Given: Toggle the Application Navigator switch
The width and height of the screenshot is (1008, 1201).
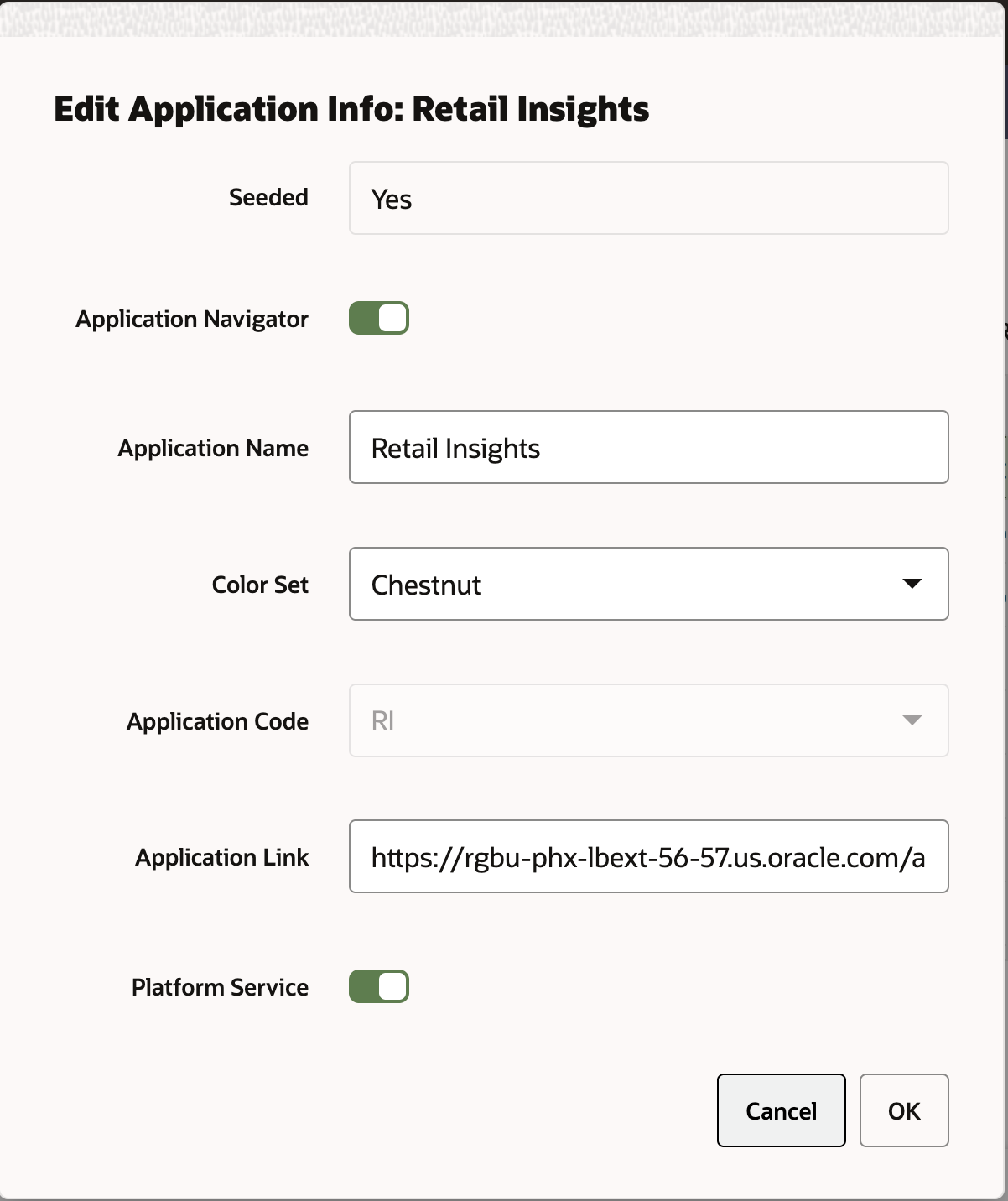Looking at the screenshot, I should point(379,319).
